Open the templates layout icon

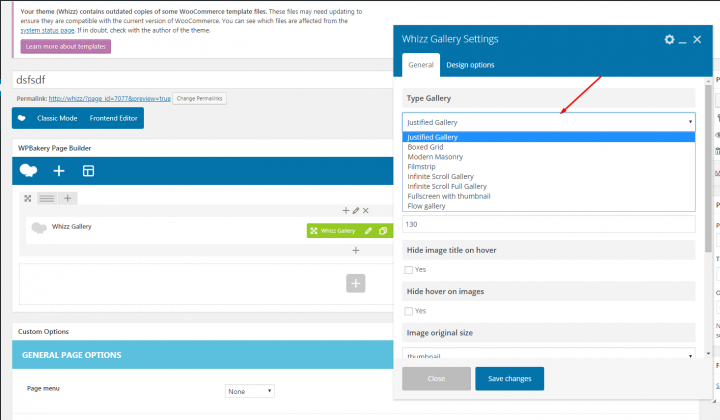click(88, 171)
